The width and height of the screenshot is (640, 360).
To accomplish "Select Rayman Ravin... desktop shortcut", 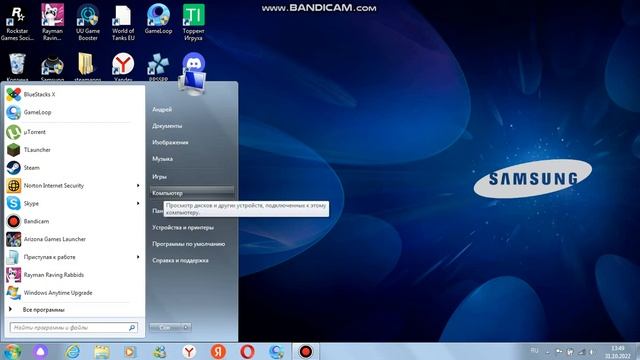I will [x=53, y=22].
